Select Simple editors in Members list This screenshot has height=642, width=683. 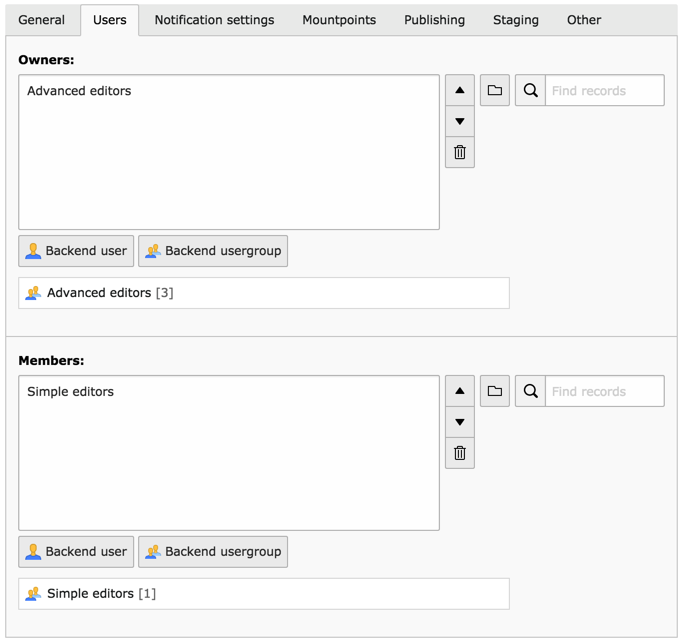pyautogui.click(x=71, y=392)
